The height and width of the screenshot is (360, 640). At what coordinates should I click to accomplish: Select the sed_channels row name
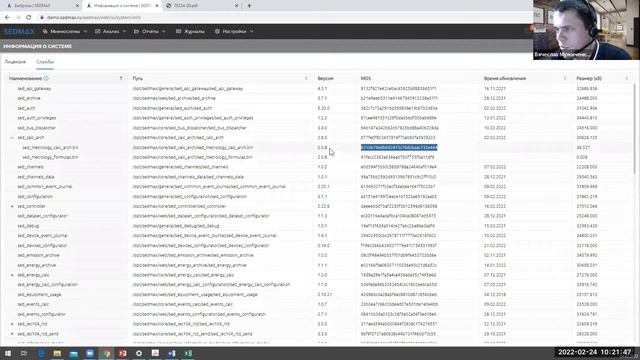tap(30, 167)
